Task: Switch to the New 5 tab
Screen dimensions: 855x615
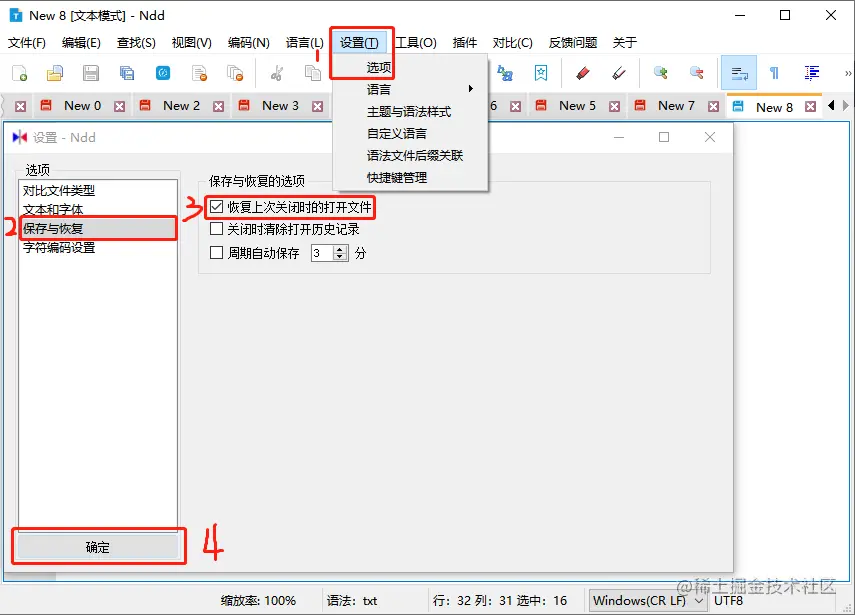Action: pyautogui.click(x=577, y=106)
